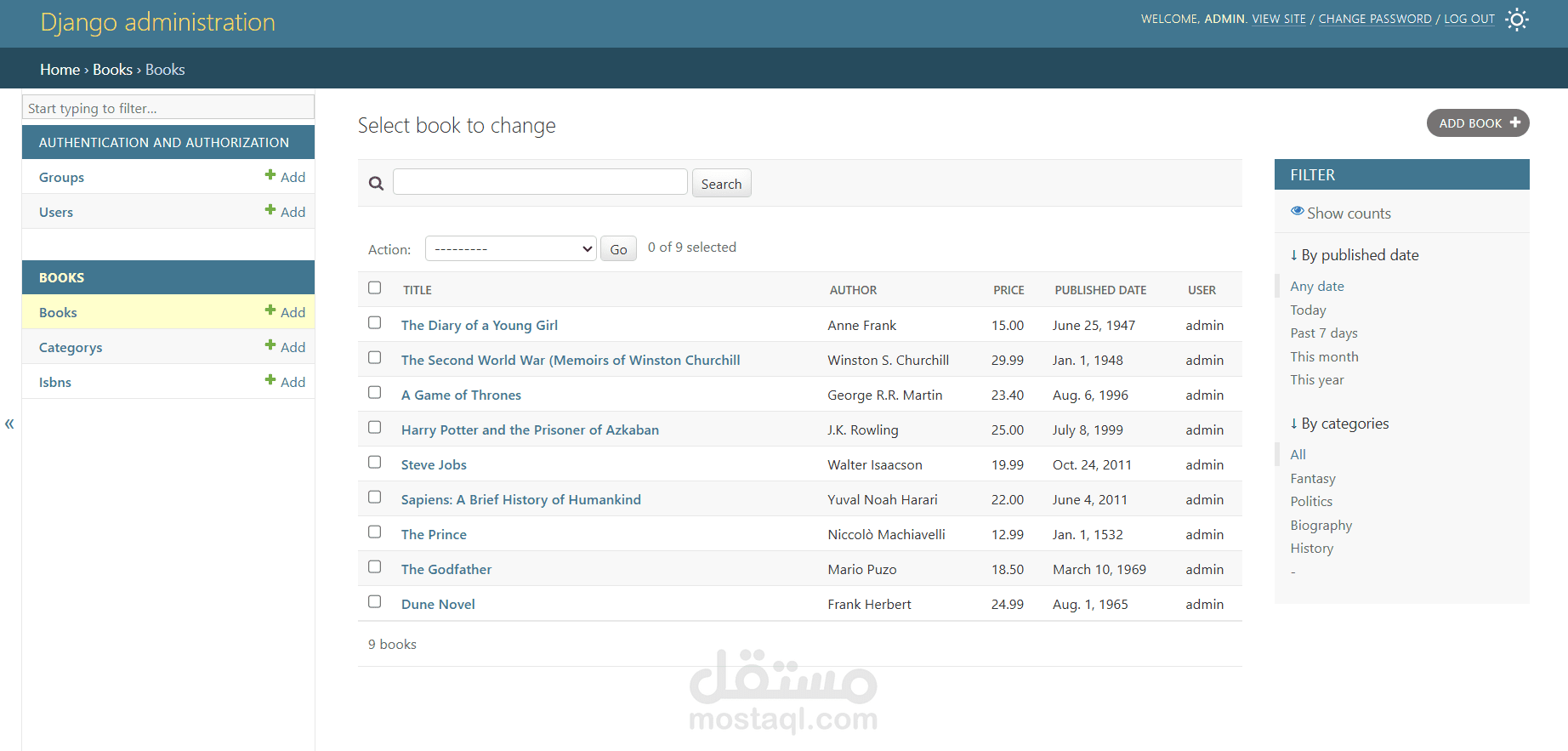Image resolution: width=1568 pixels, height=751 pixels.
Task: Open Groups in the sidebar
Action: (61, 177)
